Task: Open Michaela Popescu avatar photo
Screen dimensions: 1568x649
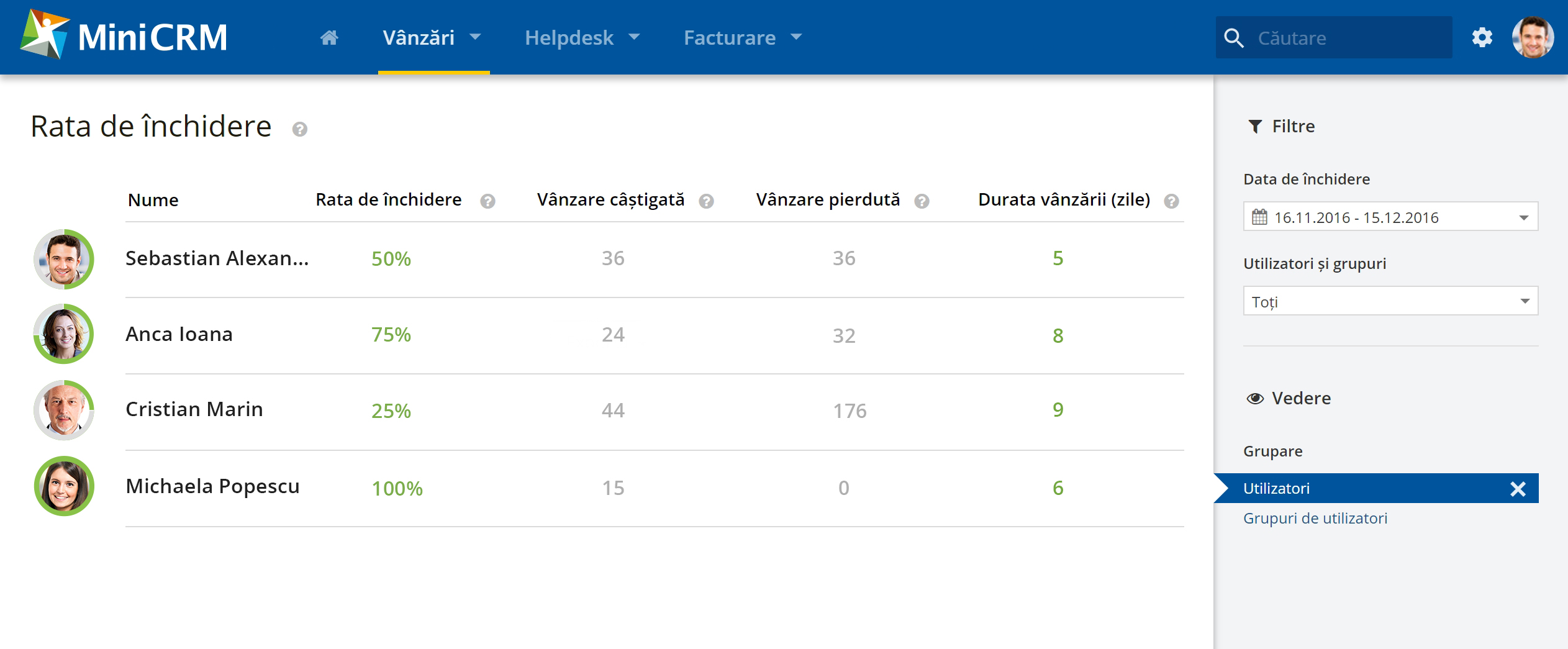Action: coord(64,486)
